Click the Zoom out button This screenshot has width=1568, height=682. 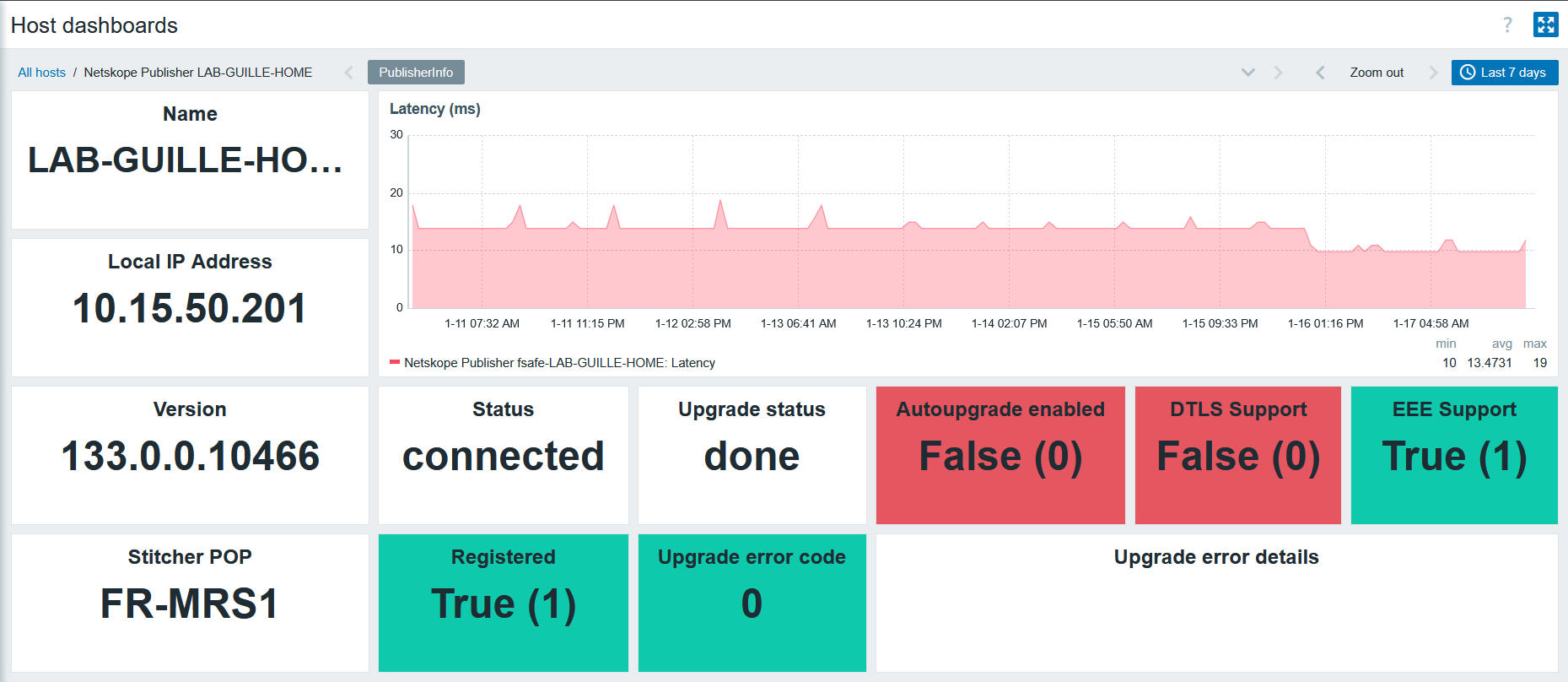click(1377, 73)
